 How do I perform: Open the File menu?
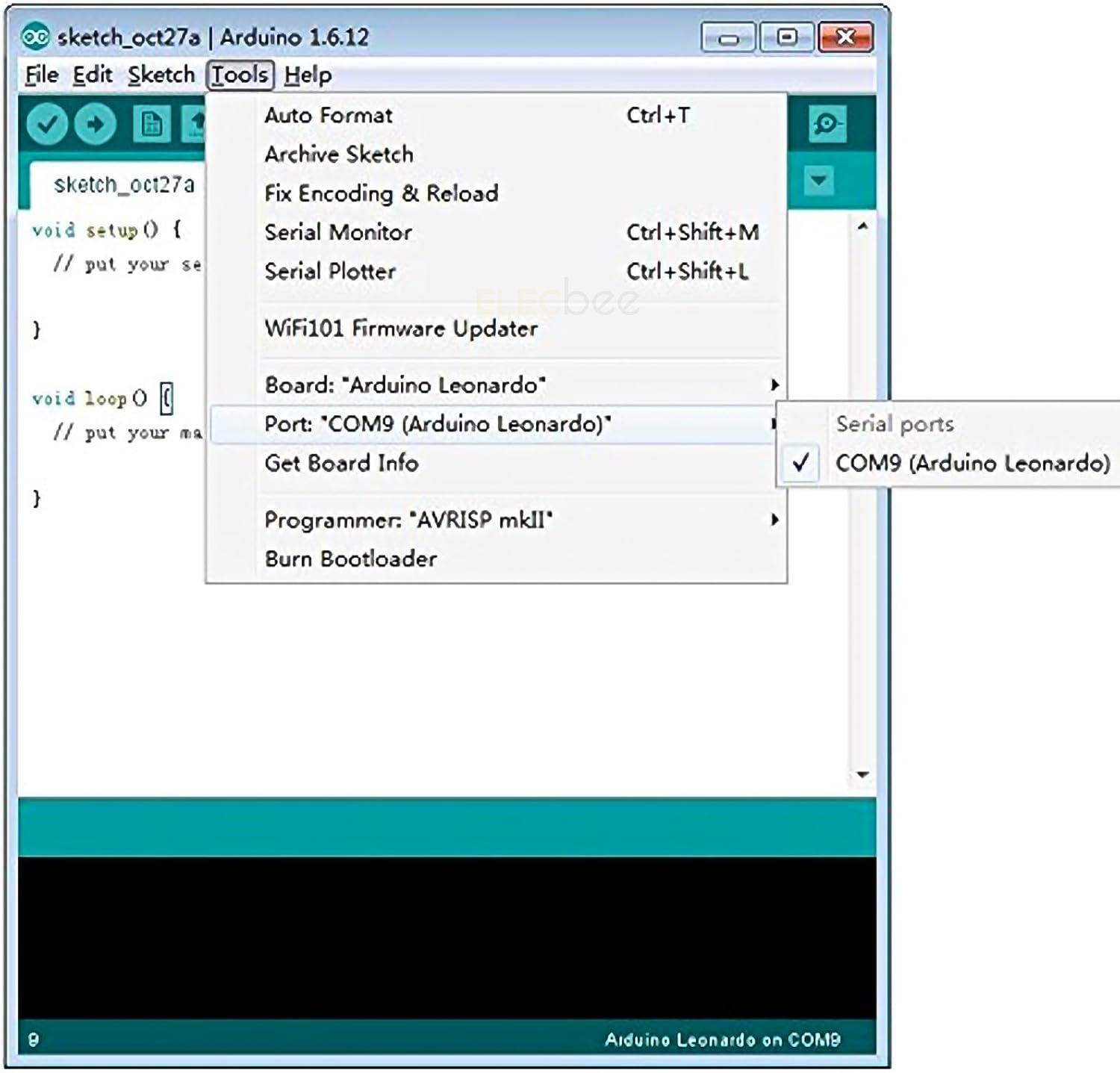point(42,75)
